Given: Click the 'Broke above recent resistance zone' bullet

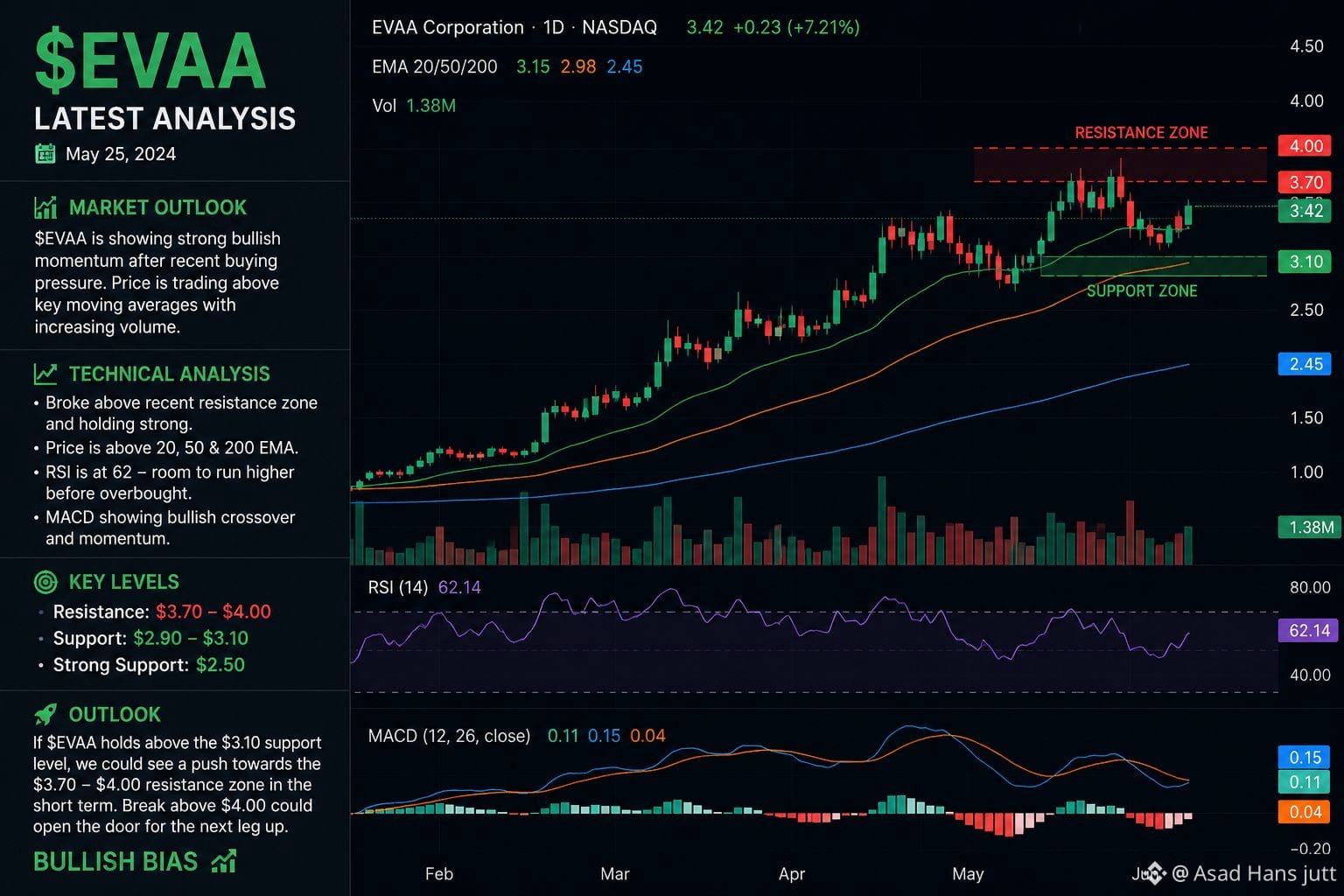Looking at the screenshot, I should 181,413.
